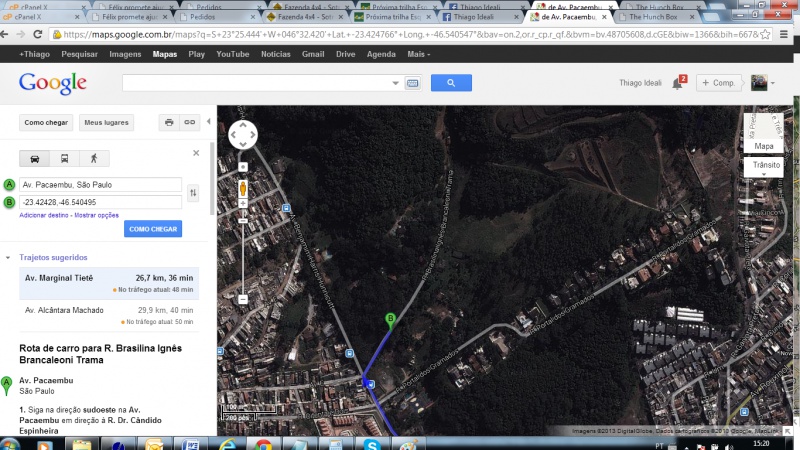Click the Meus lugares button
The width and height of the screenshot is (800, 450).
click(x=106, y=122)
